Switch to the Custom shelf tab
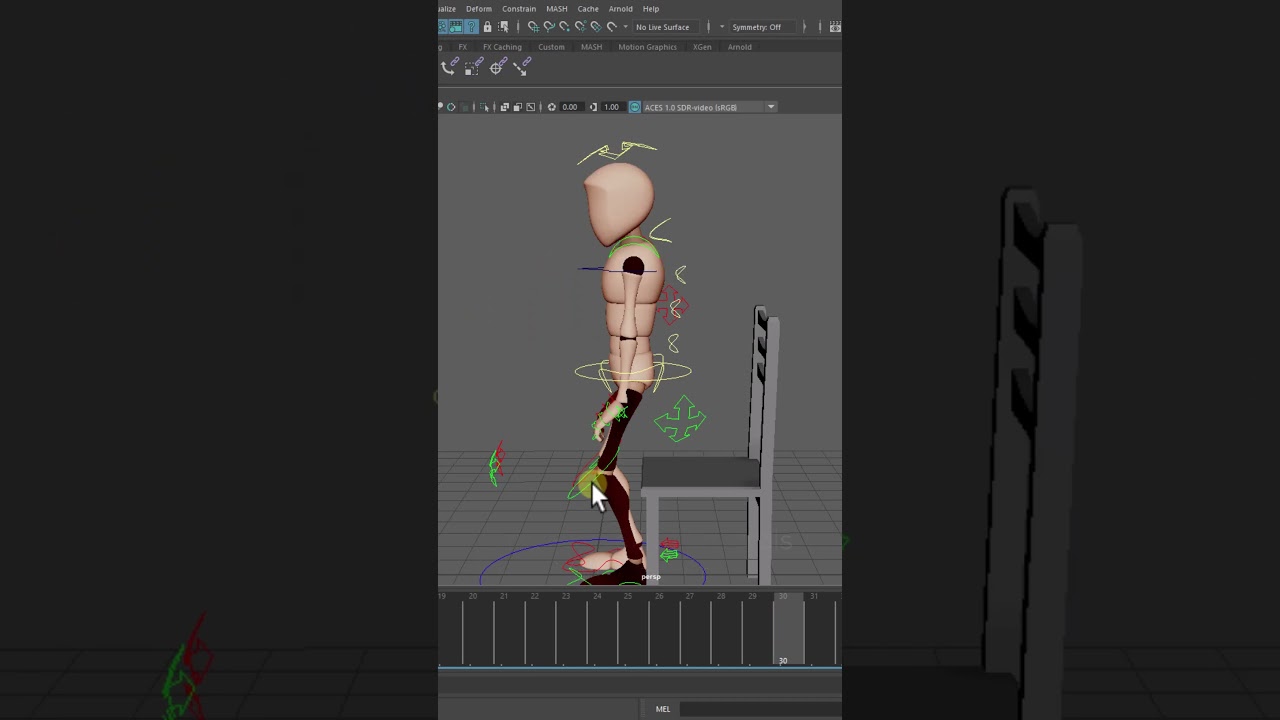 (x=551, y=47)
